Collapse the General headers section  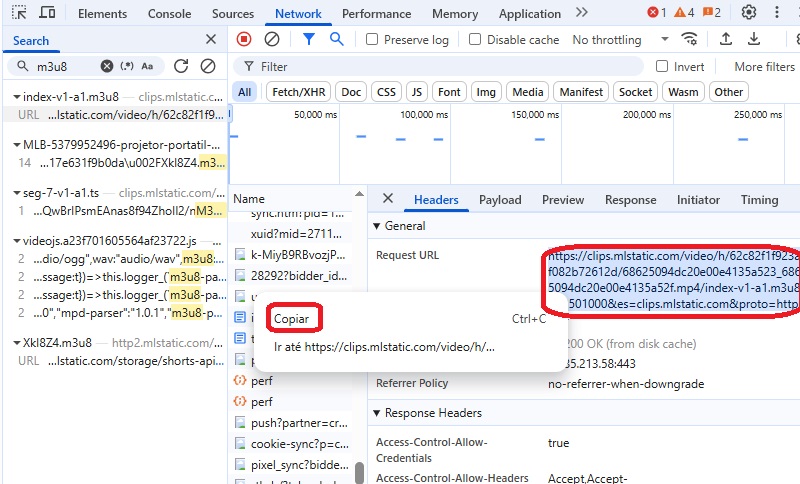[377, 226]
